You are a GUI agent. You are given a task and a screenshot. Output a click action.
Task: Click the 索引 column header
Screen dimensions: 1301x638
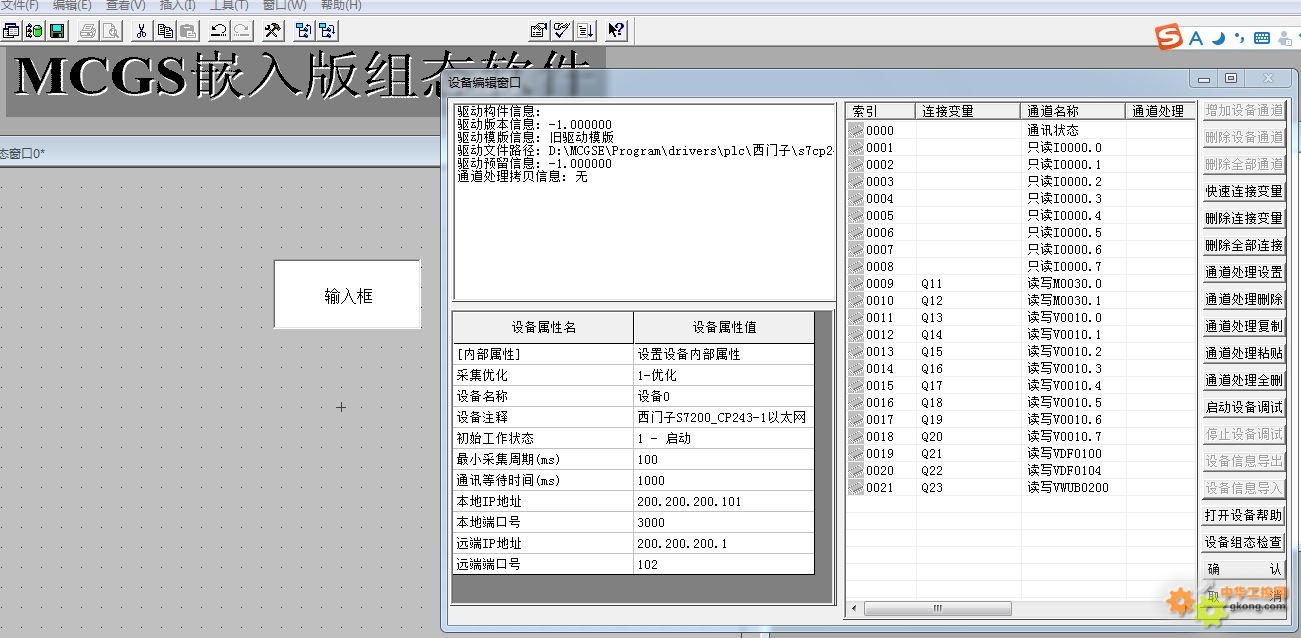[x=881, y=111]
